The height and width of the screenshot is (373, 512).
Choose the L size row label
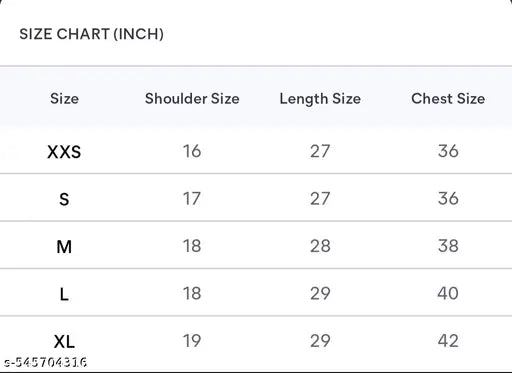point(64,294)
